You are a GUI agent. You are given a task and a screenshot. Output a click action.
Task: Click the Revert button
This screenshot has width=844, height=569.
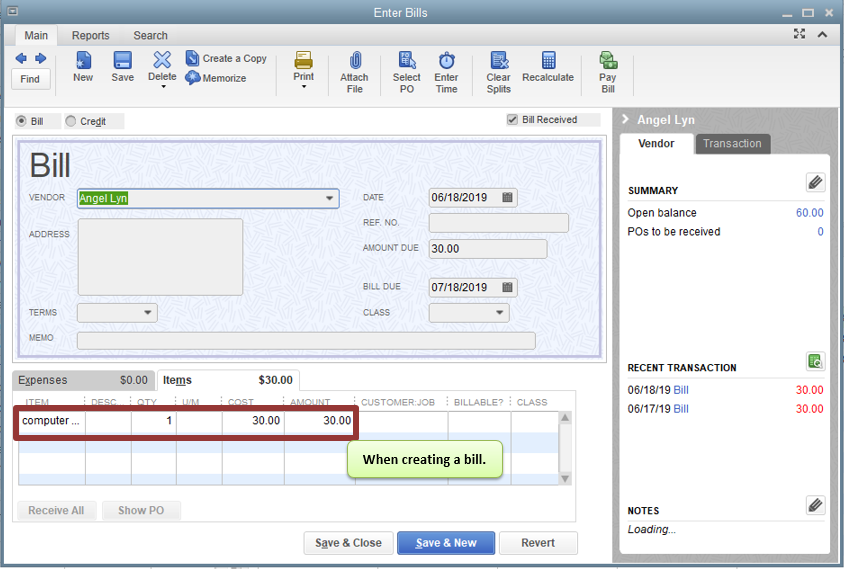(538, 543)
